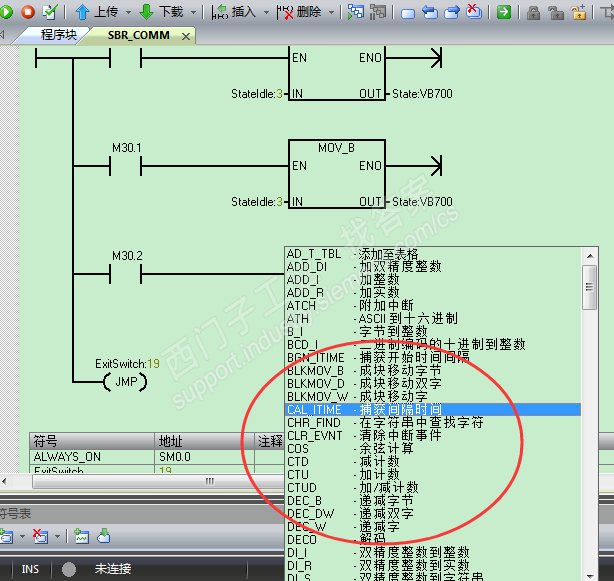Choose DEC_B 递减字节 entry
The width and height of the screenshot is (614, 581).
coord(433,500)
